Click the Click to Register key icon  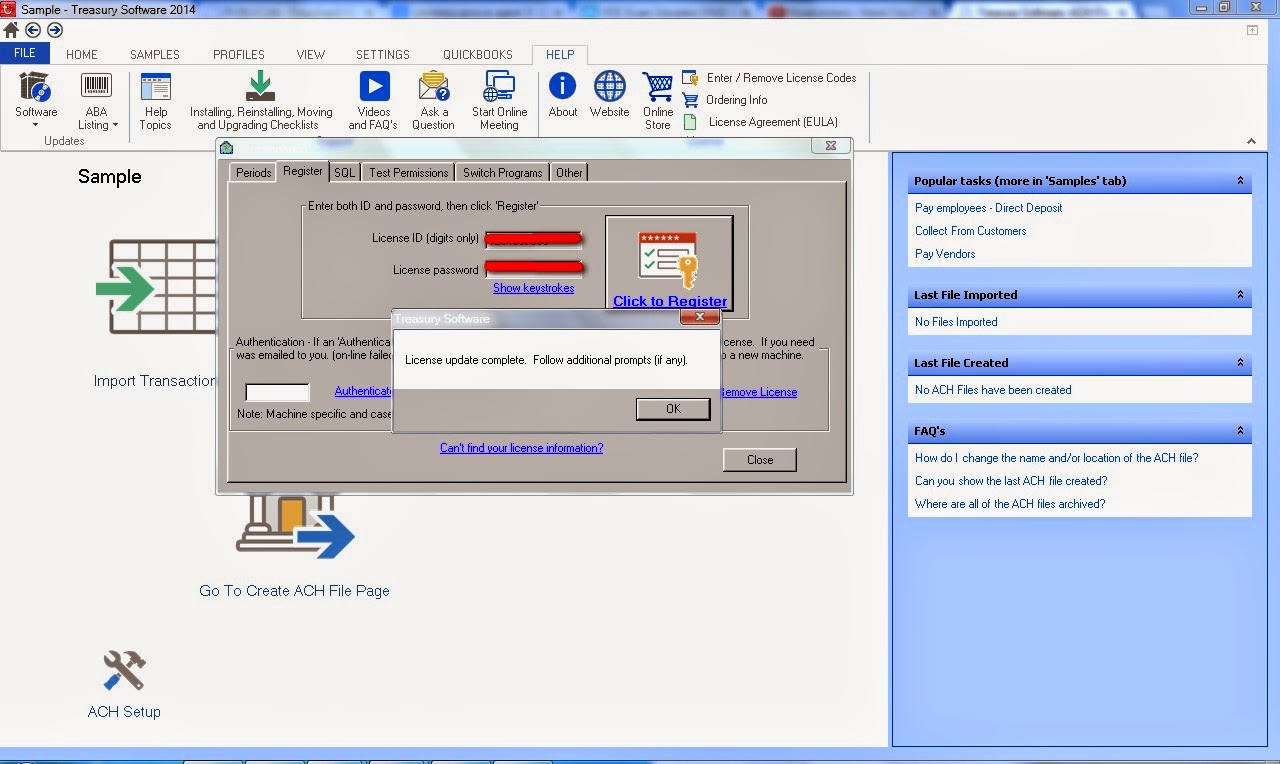(669, 259)
